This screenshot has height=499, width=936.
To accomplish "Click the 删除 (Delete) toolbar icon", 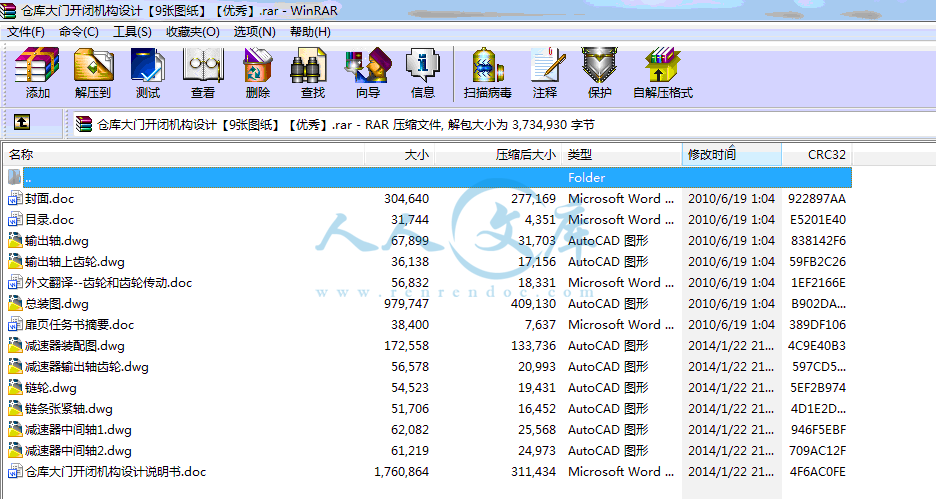I will pyautogui.click(x=258, y=73).
